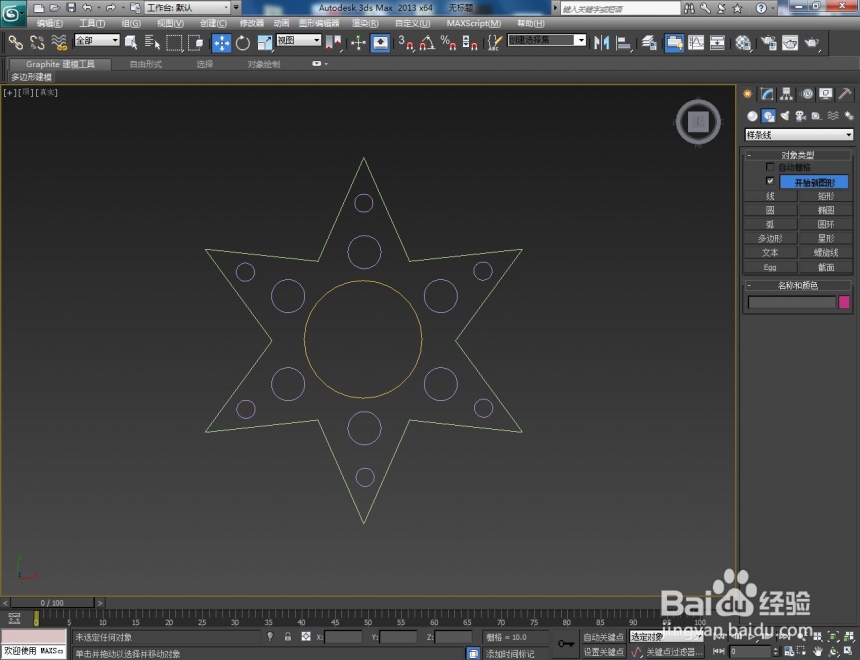The height and width of the screenshot is (660, 860).
Task: Open Select by Name list icon
Action: (x=152, y=42)
